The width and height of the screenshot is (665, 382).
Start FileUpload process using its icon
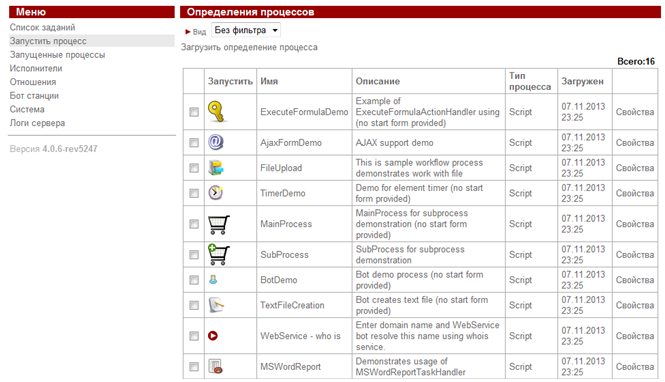pyautogui.click(x=216, y=168)
